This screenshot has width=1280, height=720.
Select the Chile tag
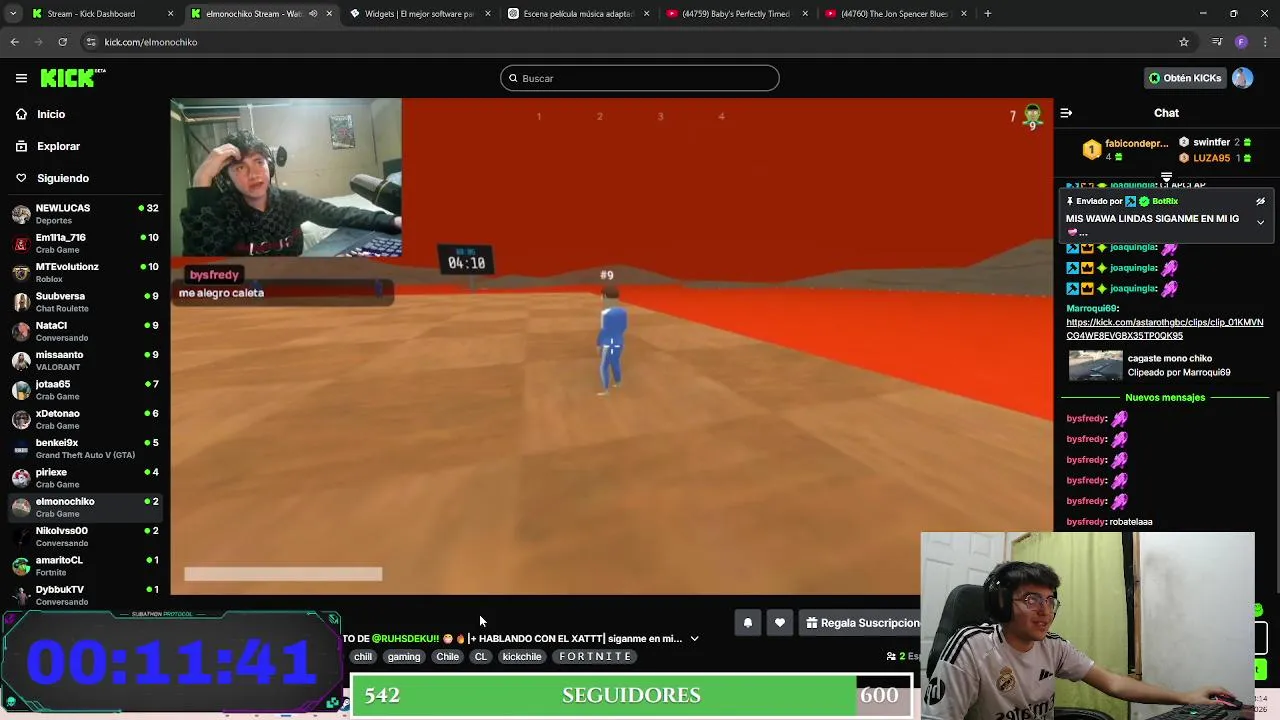[447, 657]
